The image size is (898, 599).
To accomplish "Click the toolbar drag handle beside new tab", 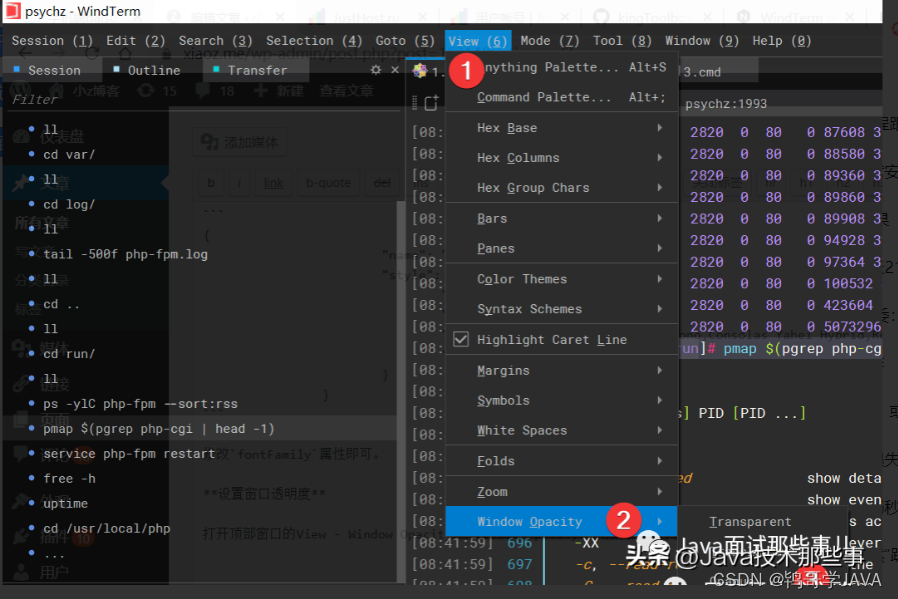I will coord(415,103).
